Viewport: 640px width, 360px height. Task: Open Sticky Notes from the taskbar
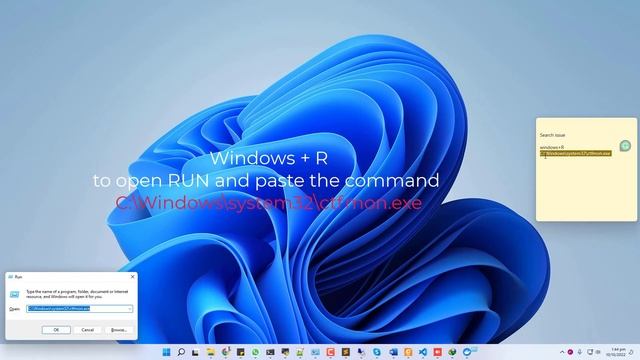(240, 352)
